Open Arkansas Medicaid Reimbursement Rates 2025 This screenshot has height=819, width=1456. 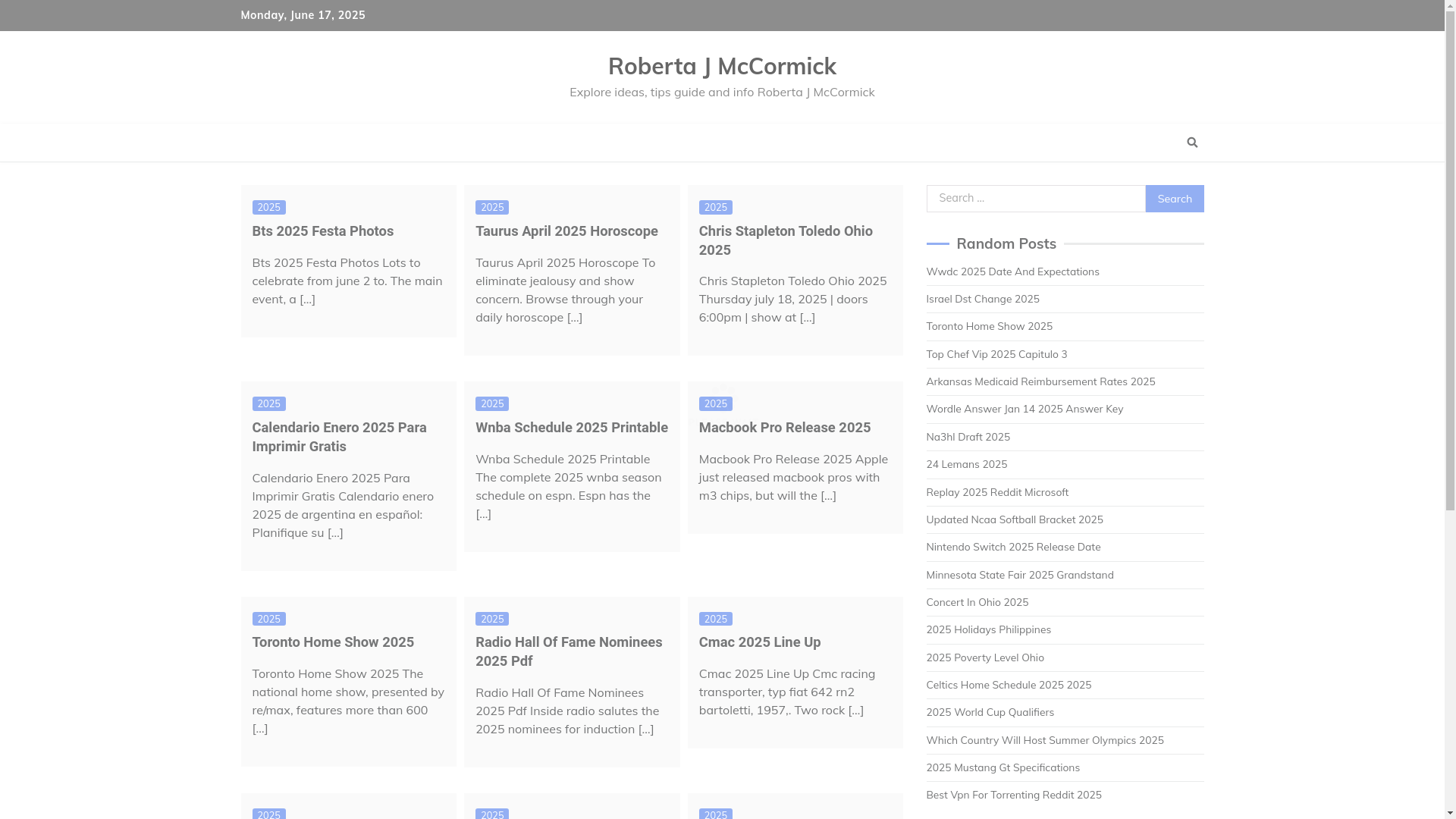tap(1040, 381)
